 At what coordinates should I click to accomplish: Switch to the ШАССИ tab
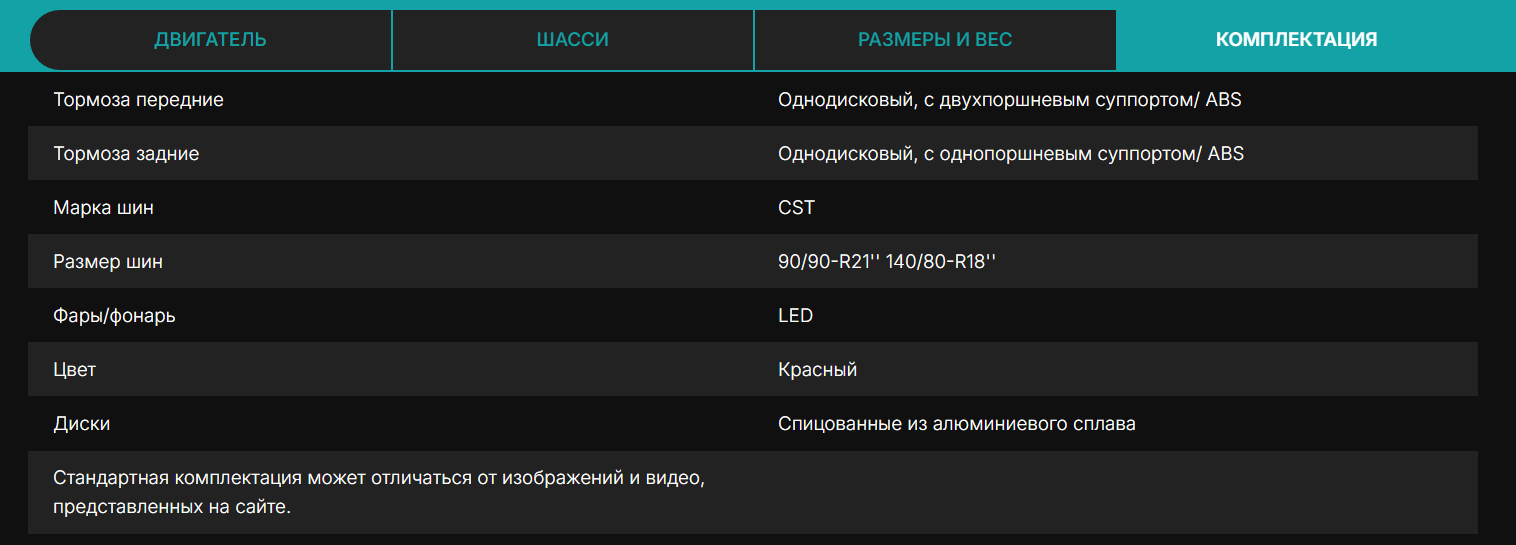(x=572, y=40)
